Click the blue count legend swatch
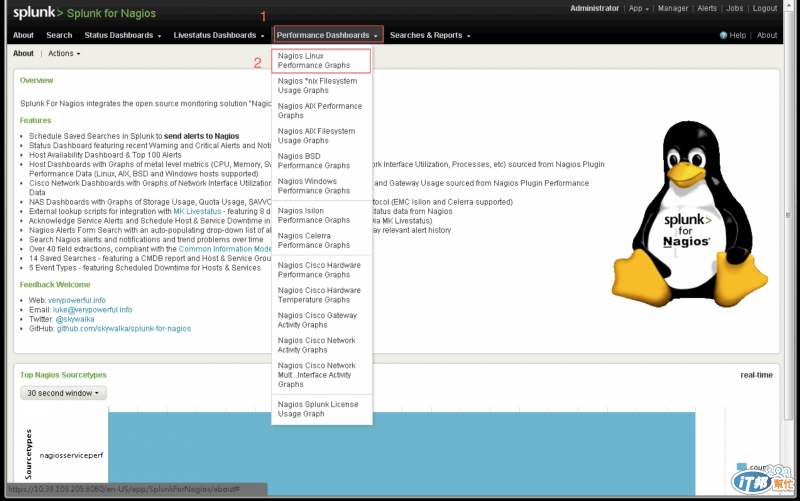The width and height of the screenshot is (800, 501). coord(742,466)
